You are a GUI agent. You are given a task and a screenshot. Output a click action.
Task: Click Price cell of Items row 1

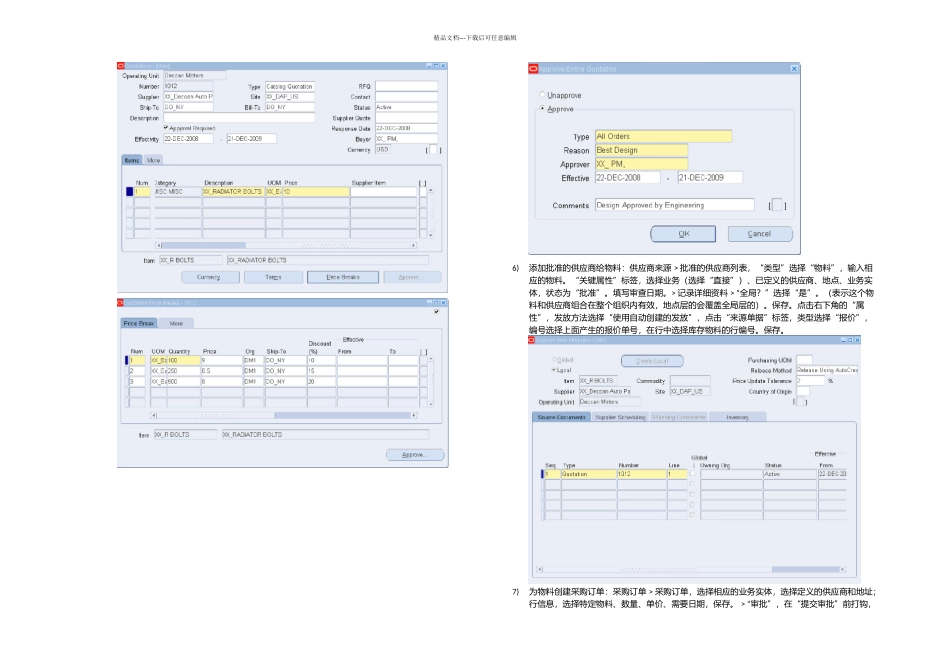click(x=316, y=191)
